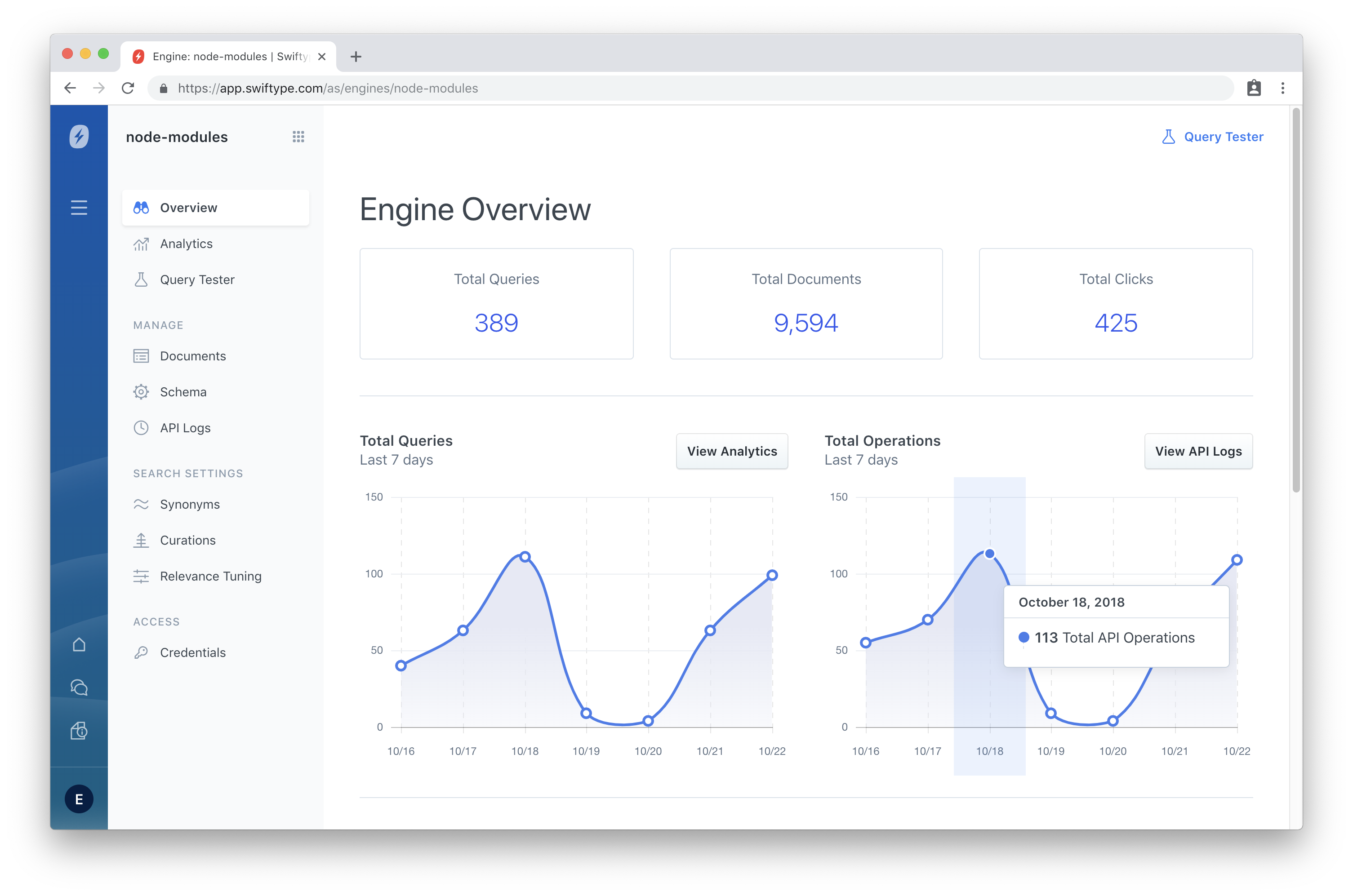Click the Query Tester top-right link
Screen dimensions: 1353x896
click(x=1213, y=137)
